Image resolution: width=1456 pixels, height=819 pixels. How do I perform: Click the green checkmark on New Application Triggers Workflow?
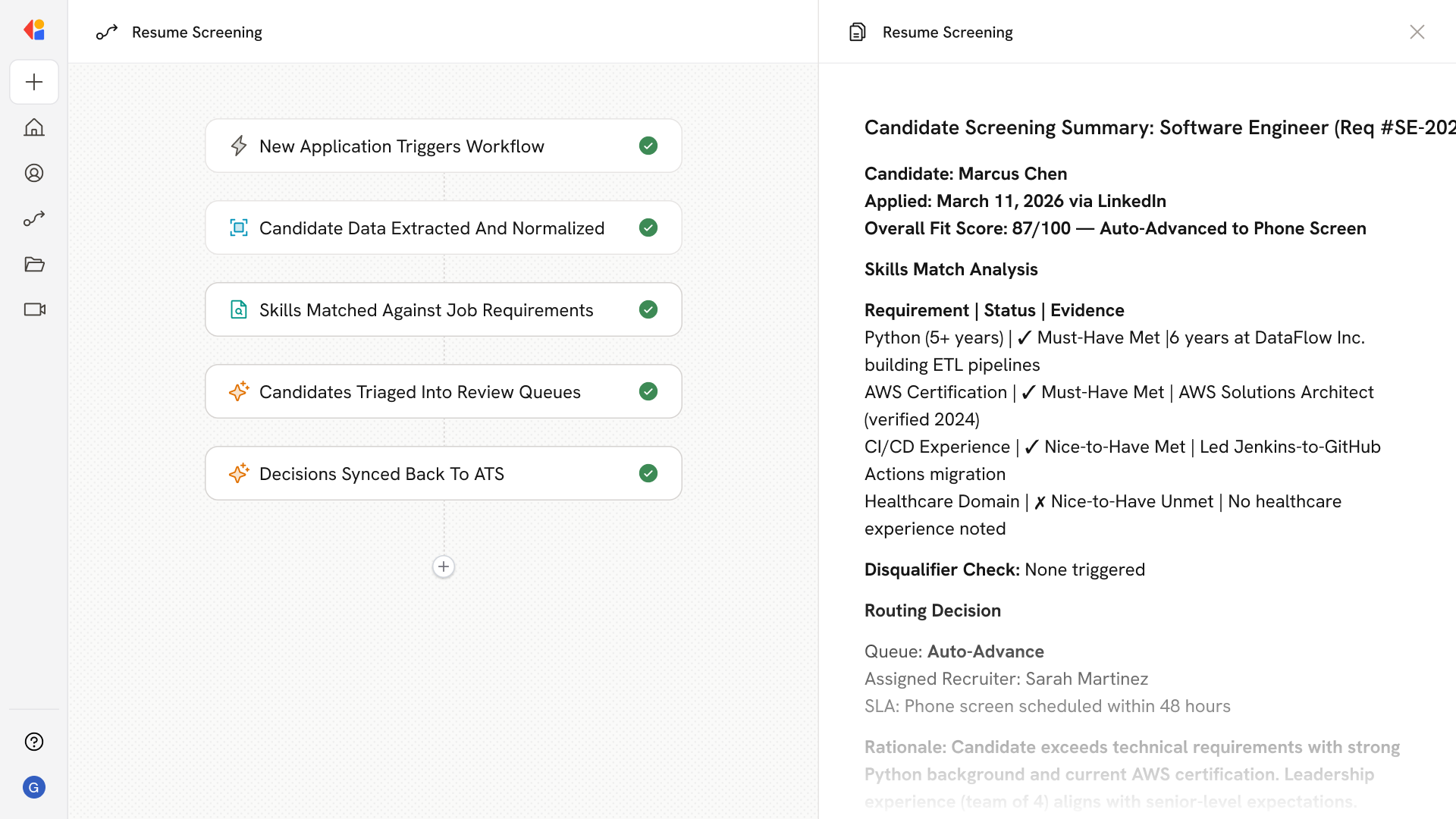pos(648,146)
